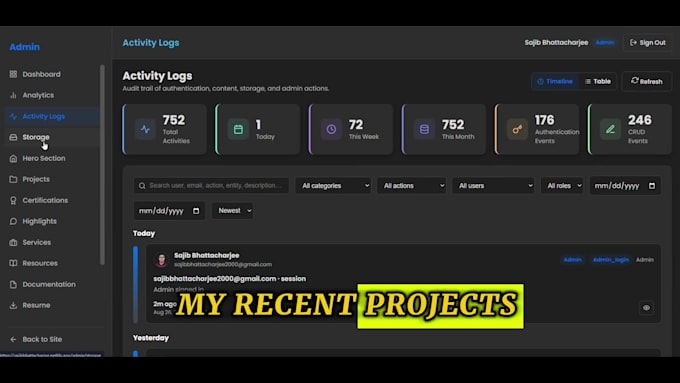Open the All categories dropdown

coord(333,186)
